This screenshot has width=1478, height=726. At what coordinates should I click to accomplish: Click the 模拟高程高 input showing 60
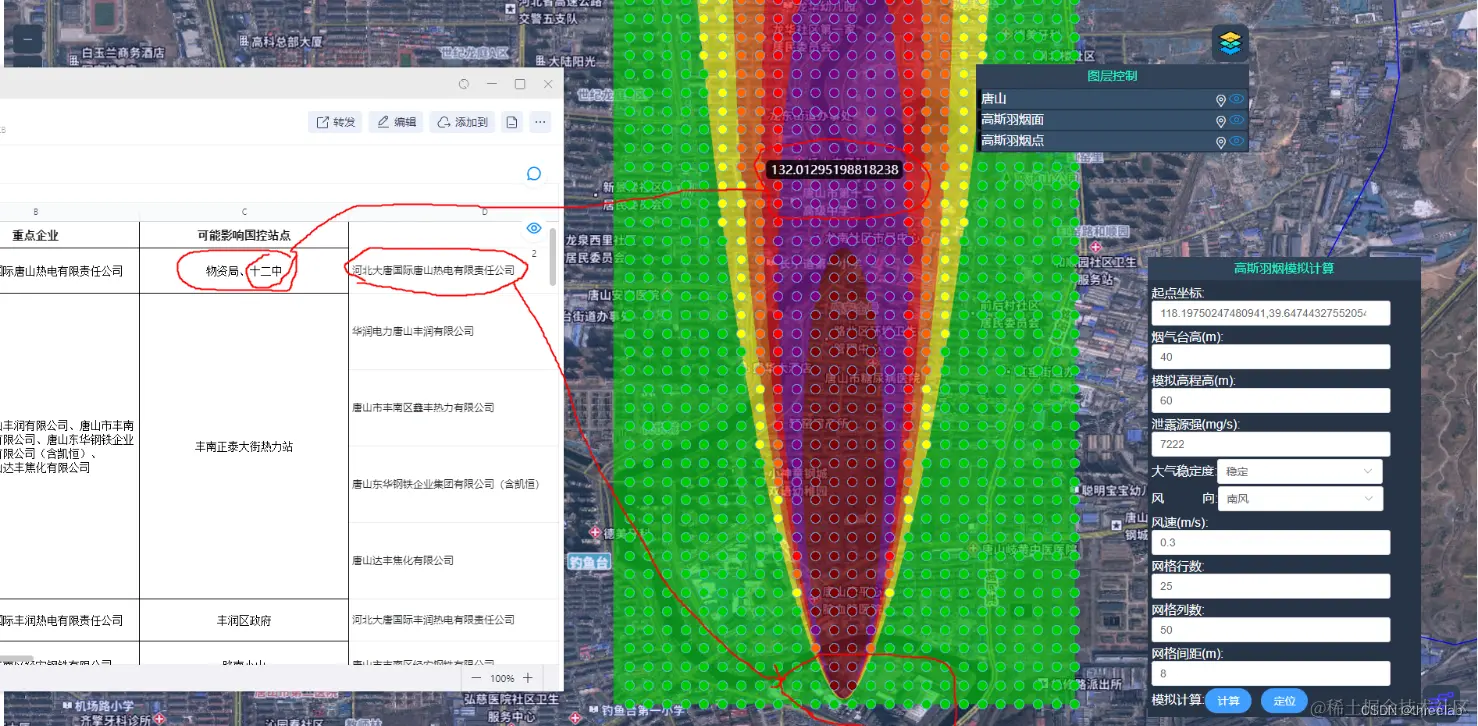[1271, 400]
